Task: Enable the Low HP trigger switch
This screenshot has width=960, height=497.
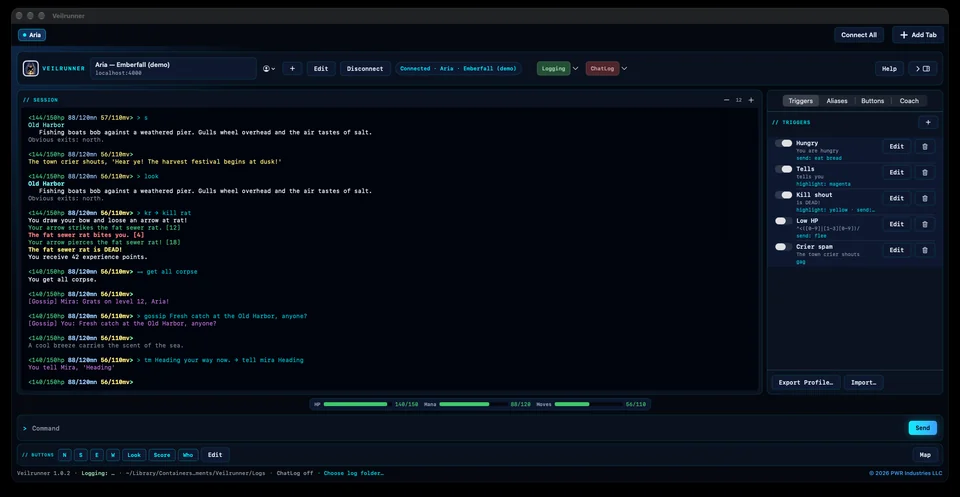Action: click(784, 220)
